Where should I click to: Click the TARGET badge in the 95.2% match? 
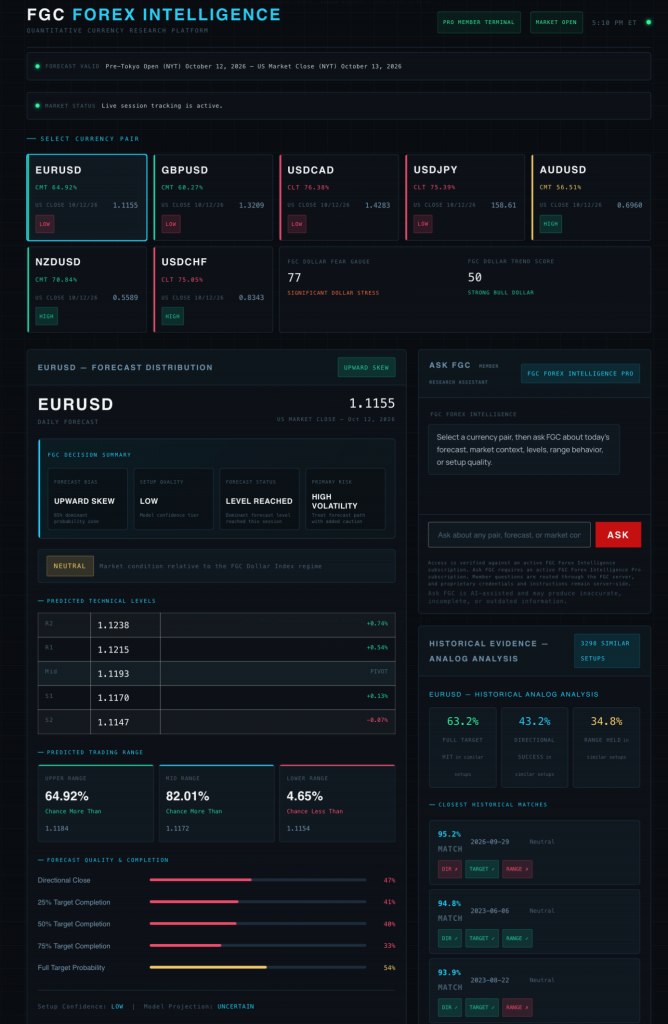tap(482, 869)
